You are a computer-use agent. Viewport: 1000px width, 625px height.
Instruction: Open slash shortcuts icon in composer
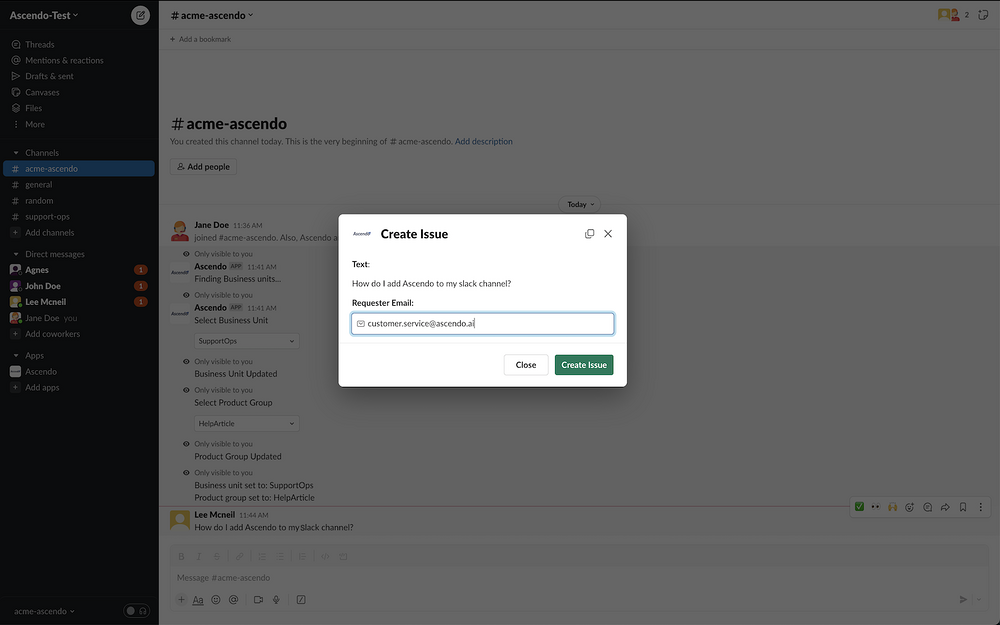pyautogui.click(x=301, y=599)
